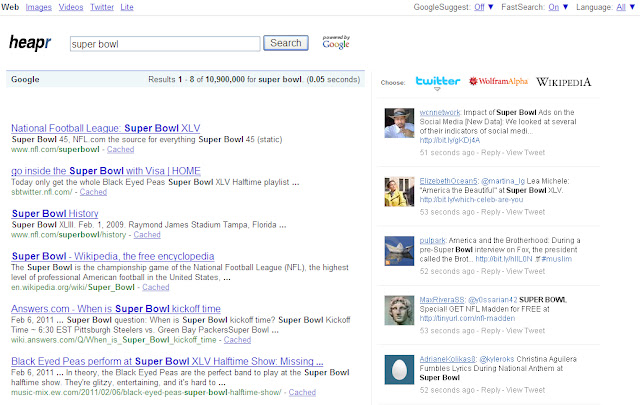Open AdrianeKolikas8 username link

(447, 359)
